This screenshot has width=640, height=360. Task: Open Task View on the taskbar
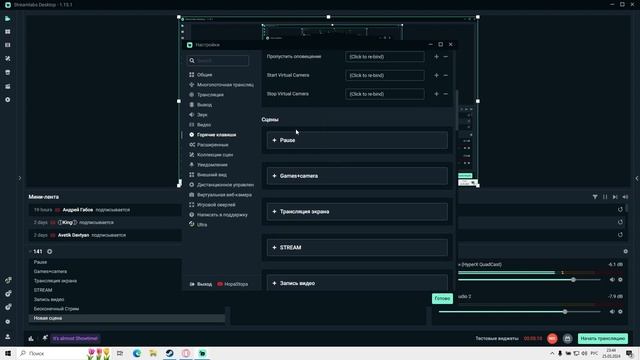(x=120, y=353)
